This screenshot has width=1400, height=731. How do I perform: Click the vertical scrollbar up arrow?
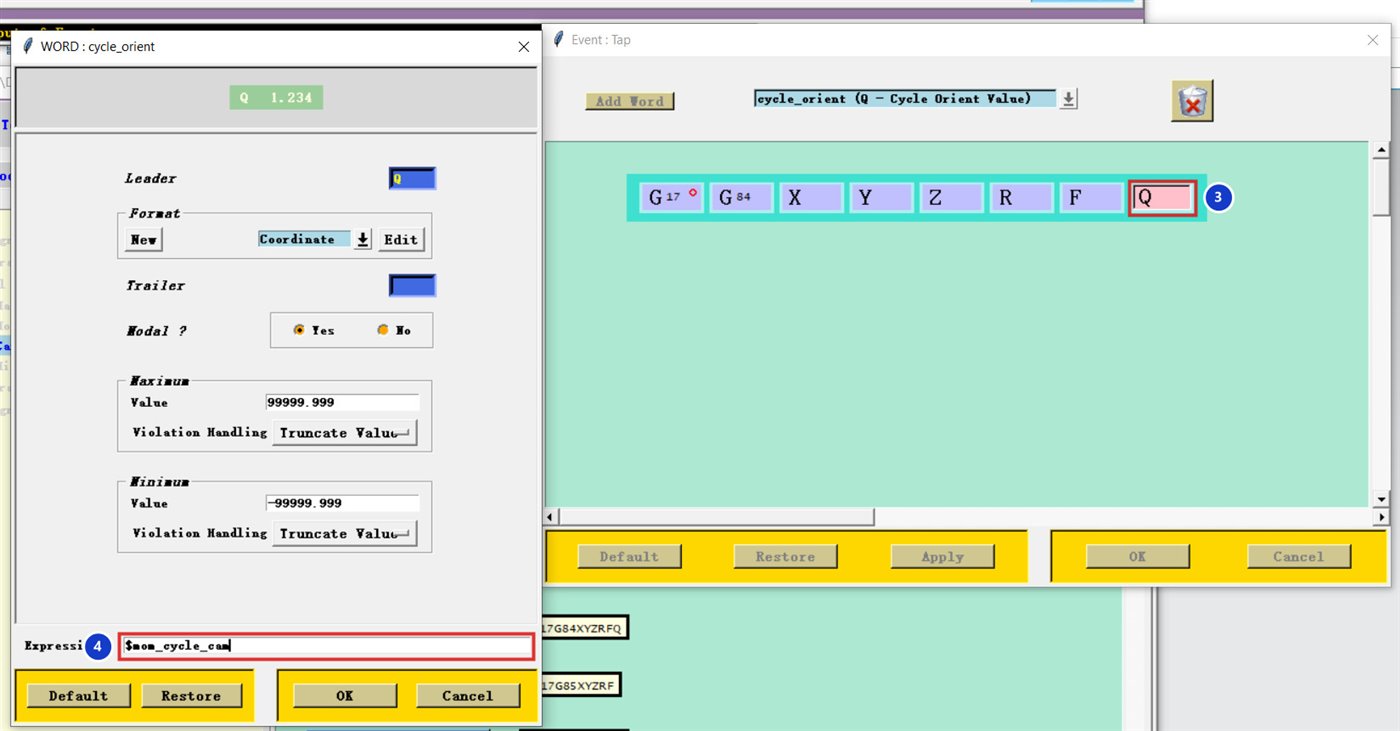pos(1382,150)
